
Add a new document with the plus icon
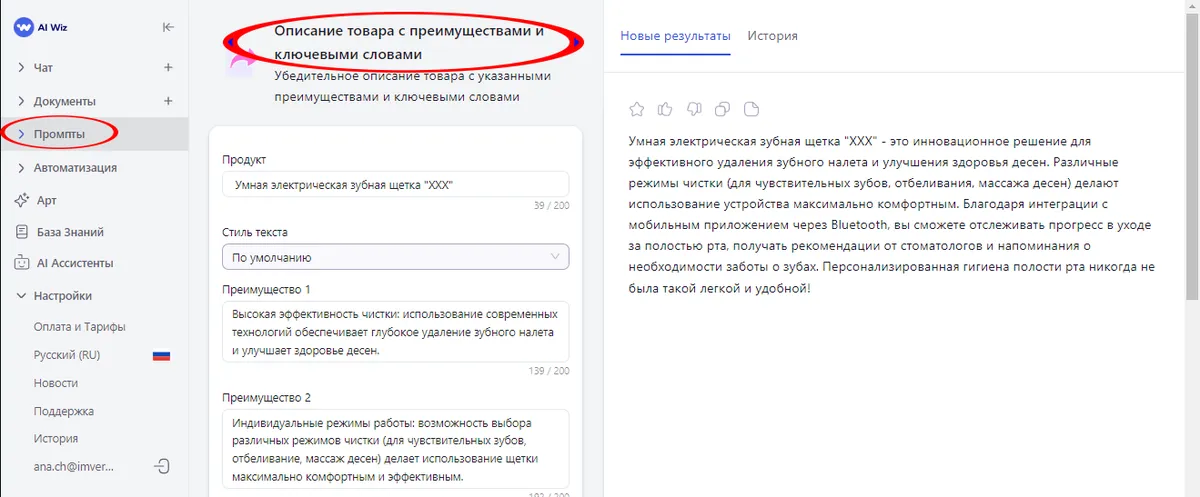(168, 101)
